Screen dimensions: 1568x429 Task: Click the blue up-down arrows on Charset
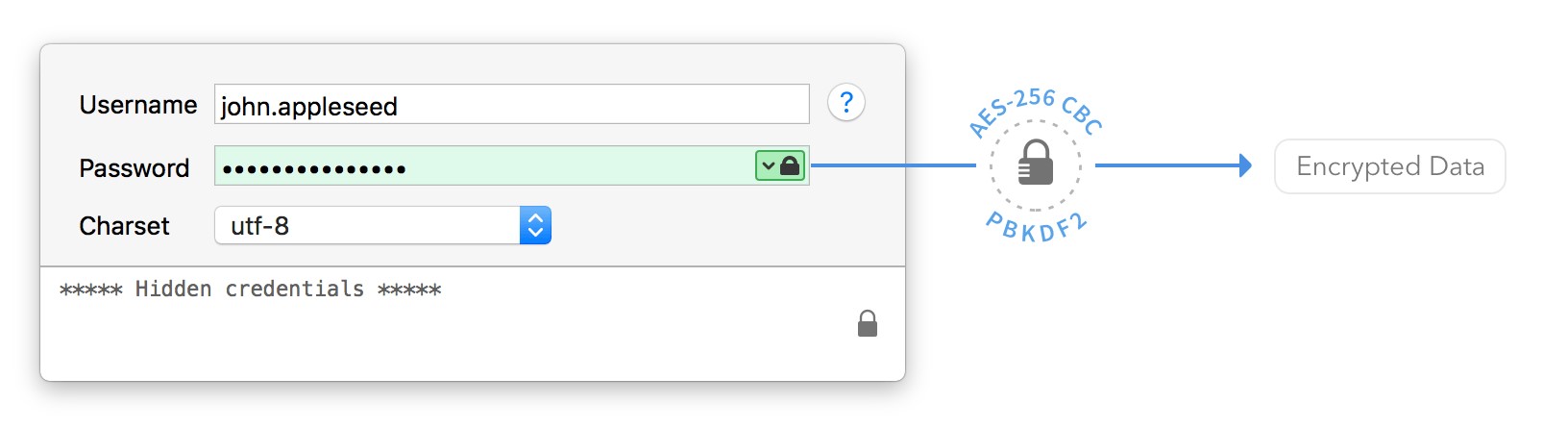click(x=535, y=225)
